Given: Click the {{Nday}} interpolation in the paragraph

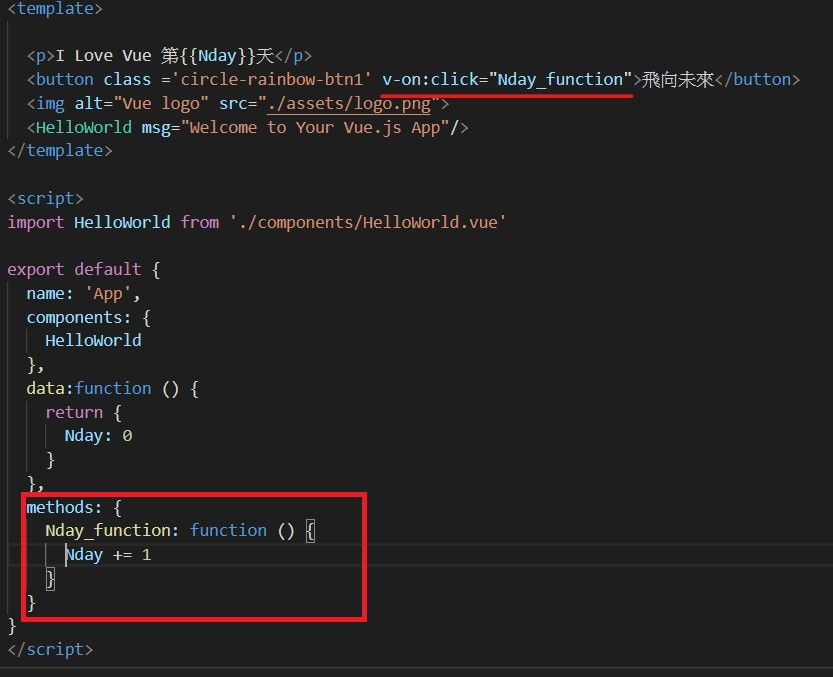Looking at the screenshot, I should point(217,56).
